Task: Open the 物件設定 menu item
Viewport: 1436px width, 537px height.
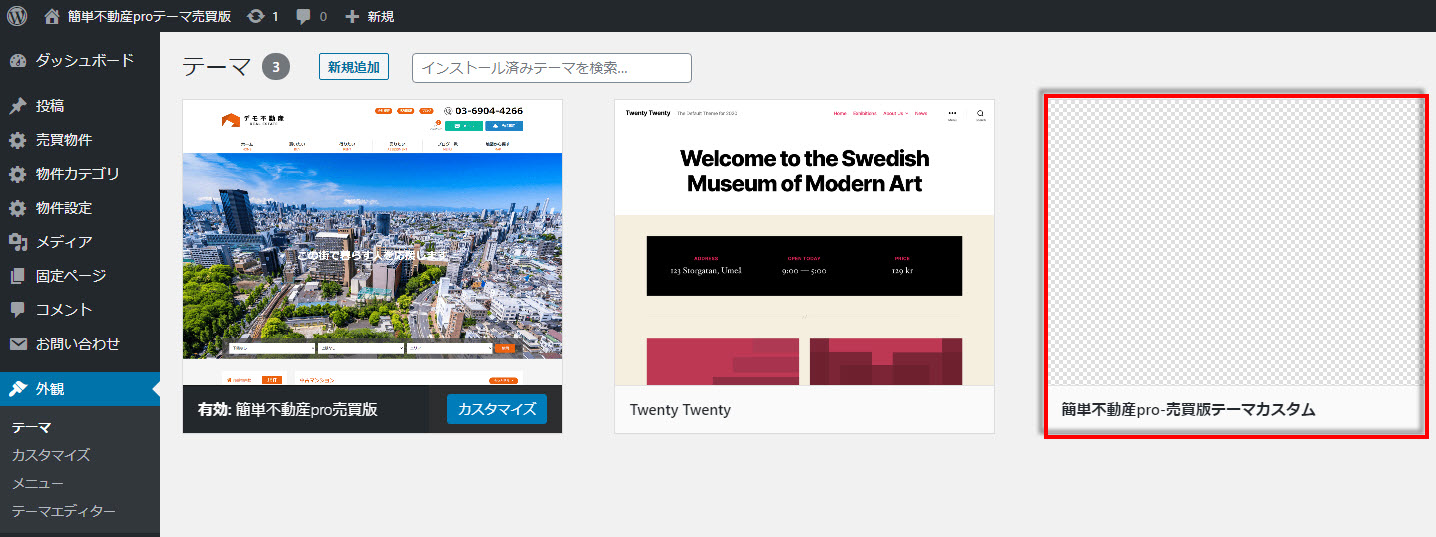Action: pyautogui.click(x=64, y=208)
